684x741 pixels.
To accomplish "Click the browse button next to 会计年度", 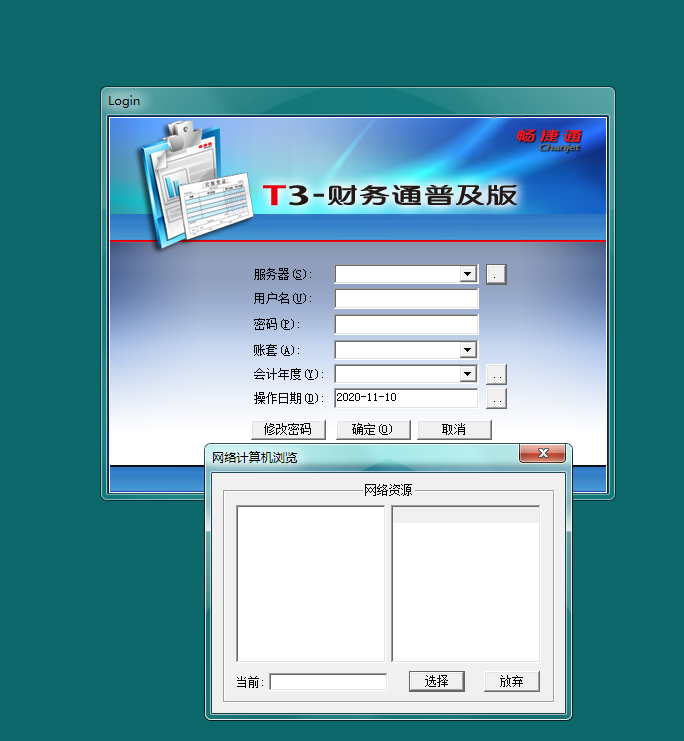I will 496,374.
